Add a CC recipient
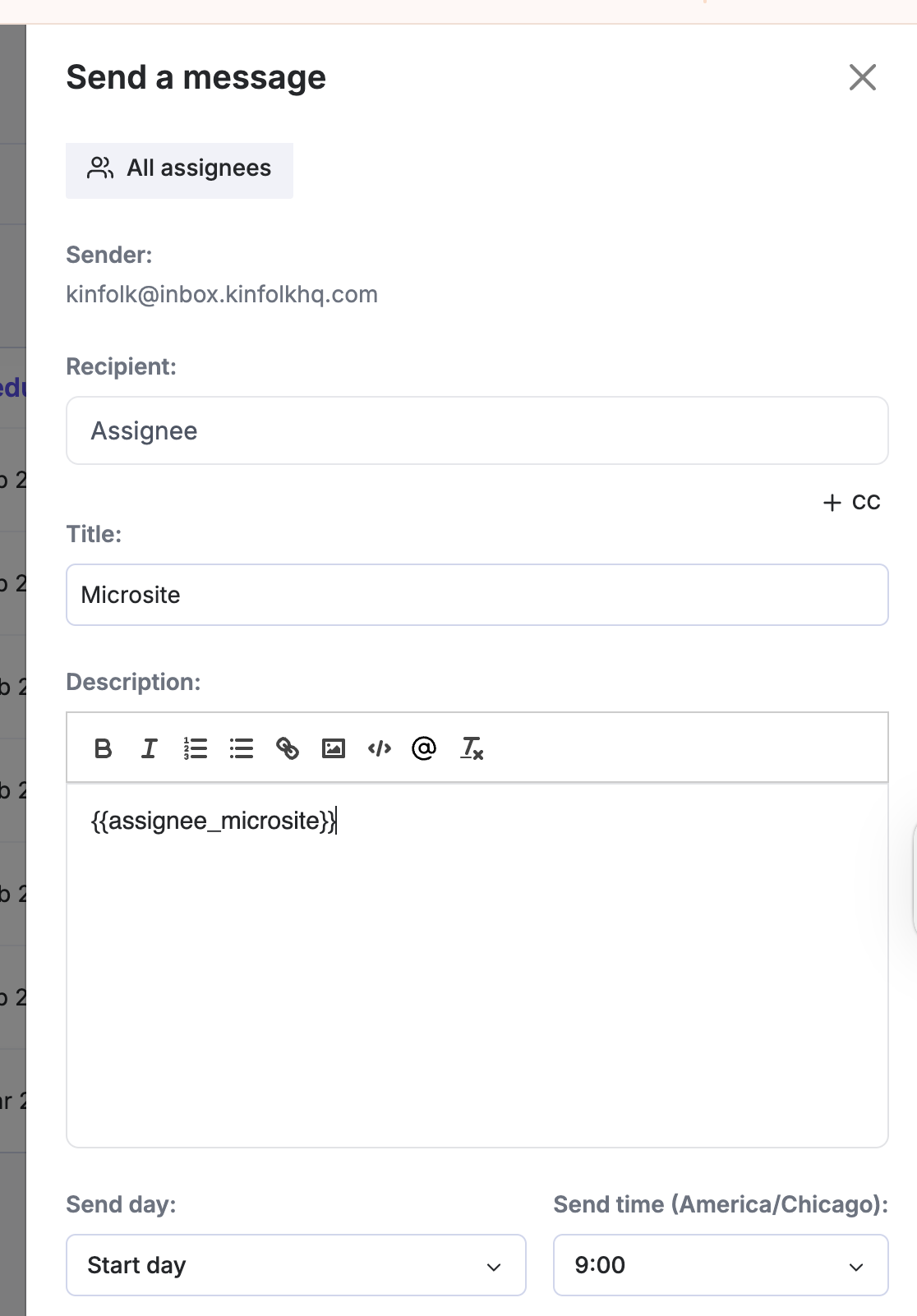 [851, 502]
